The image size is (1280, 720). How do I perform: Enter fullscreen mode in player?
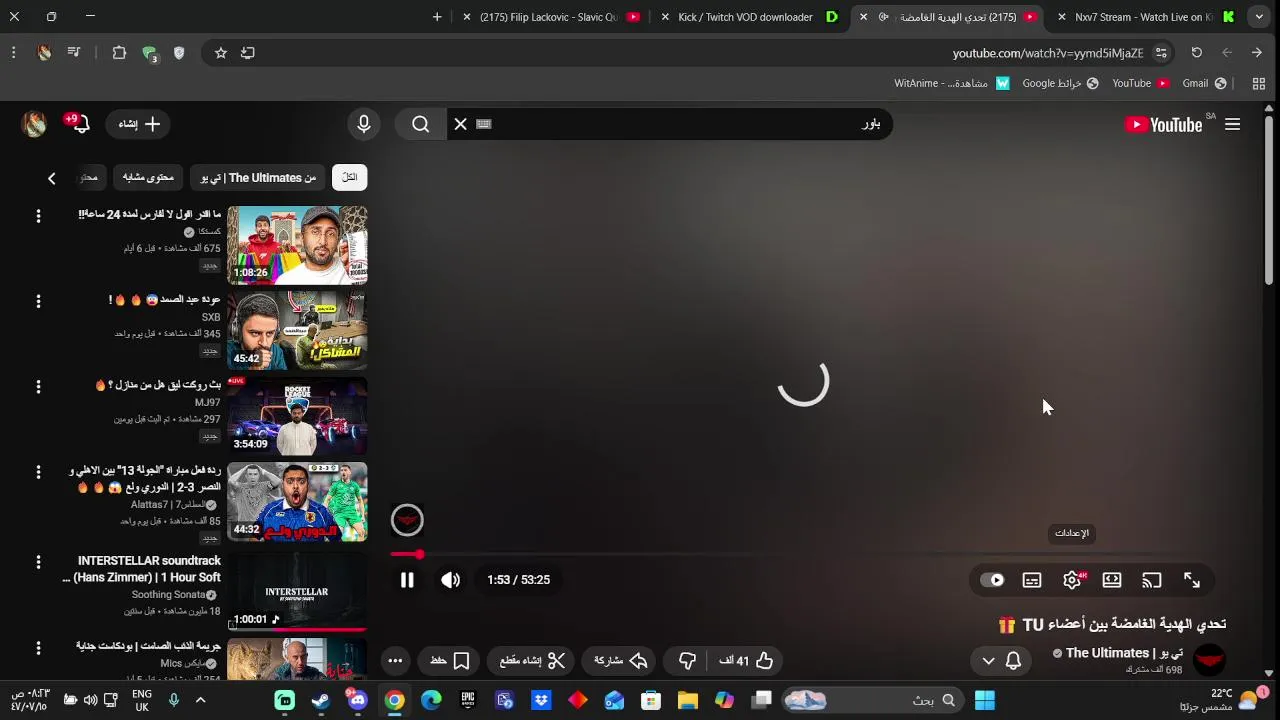(1192, 580)
